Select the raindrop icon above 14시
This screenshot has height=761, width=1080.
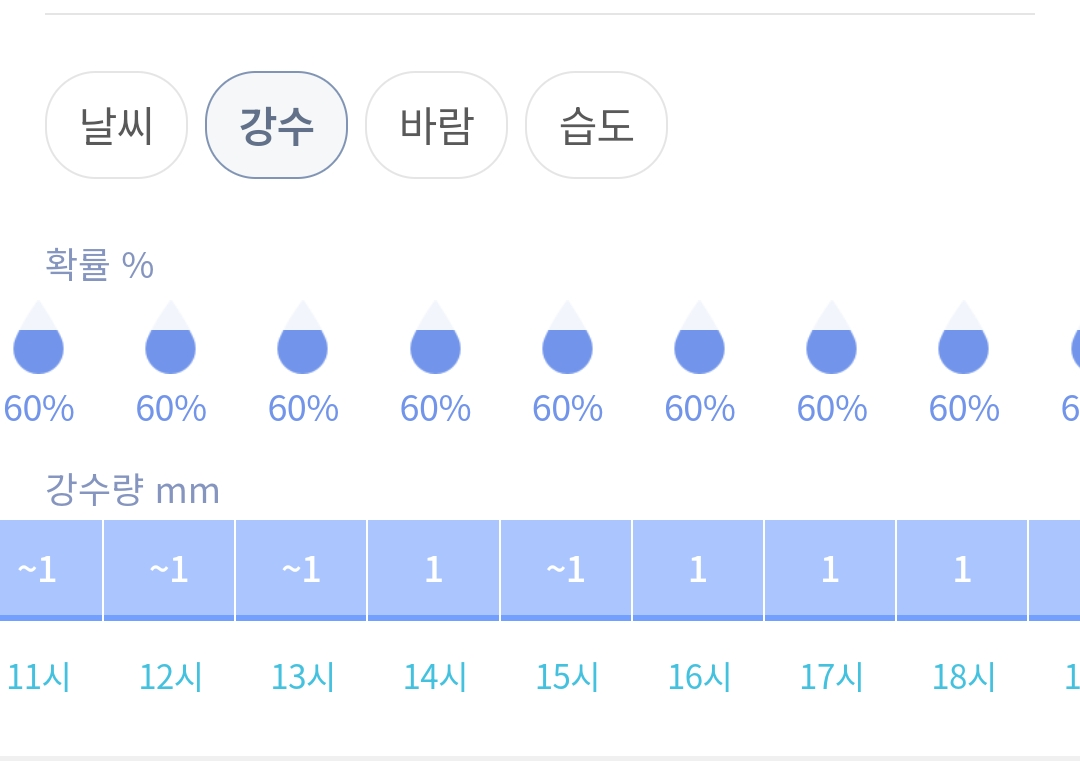pos(435,340)
